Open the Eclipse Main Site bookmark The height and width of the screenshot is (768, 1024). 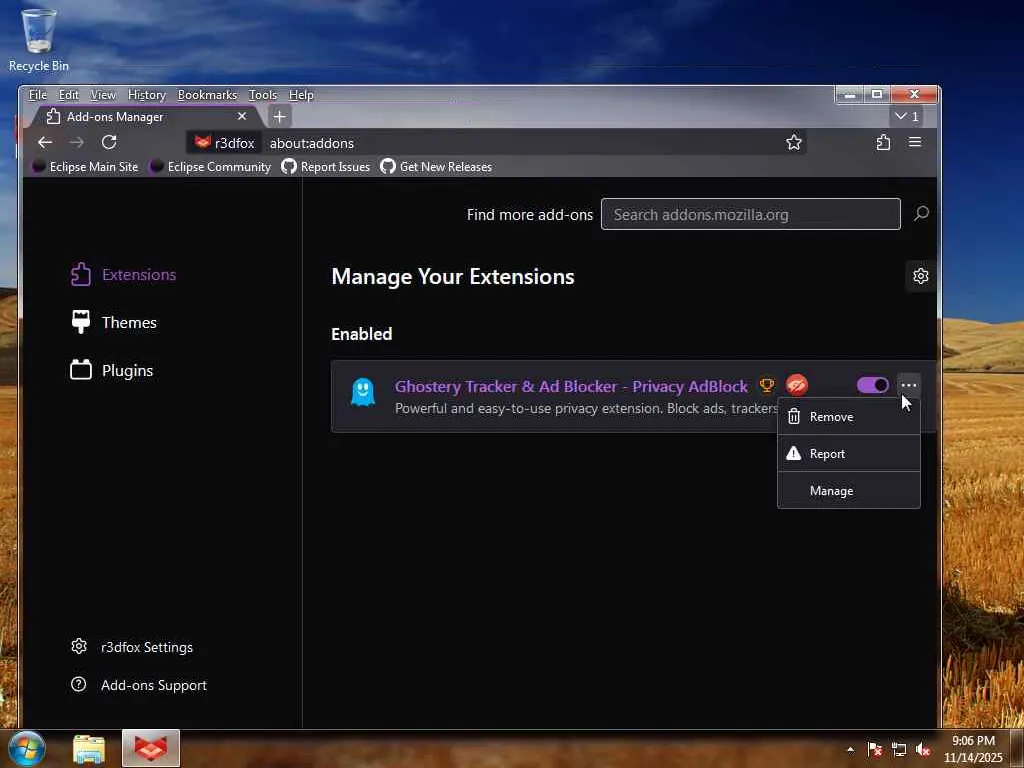tap(86, 167)
